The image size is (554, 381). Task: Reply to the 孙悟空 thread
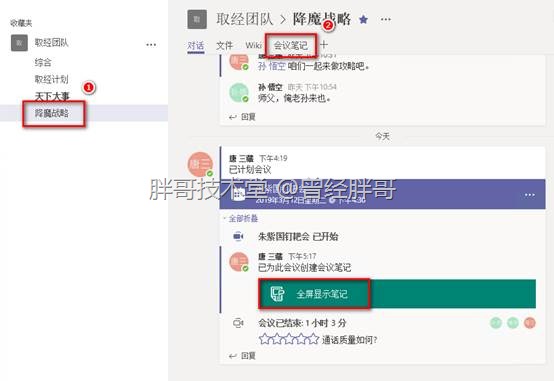pos(242,117)
